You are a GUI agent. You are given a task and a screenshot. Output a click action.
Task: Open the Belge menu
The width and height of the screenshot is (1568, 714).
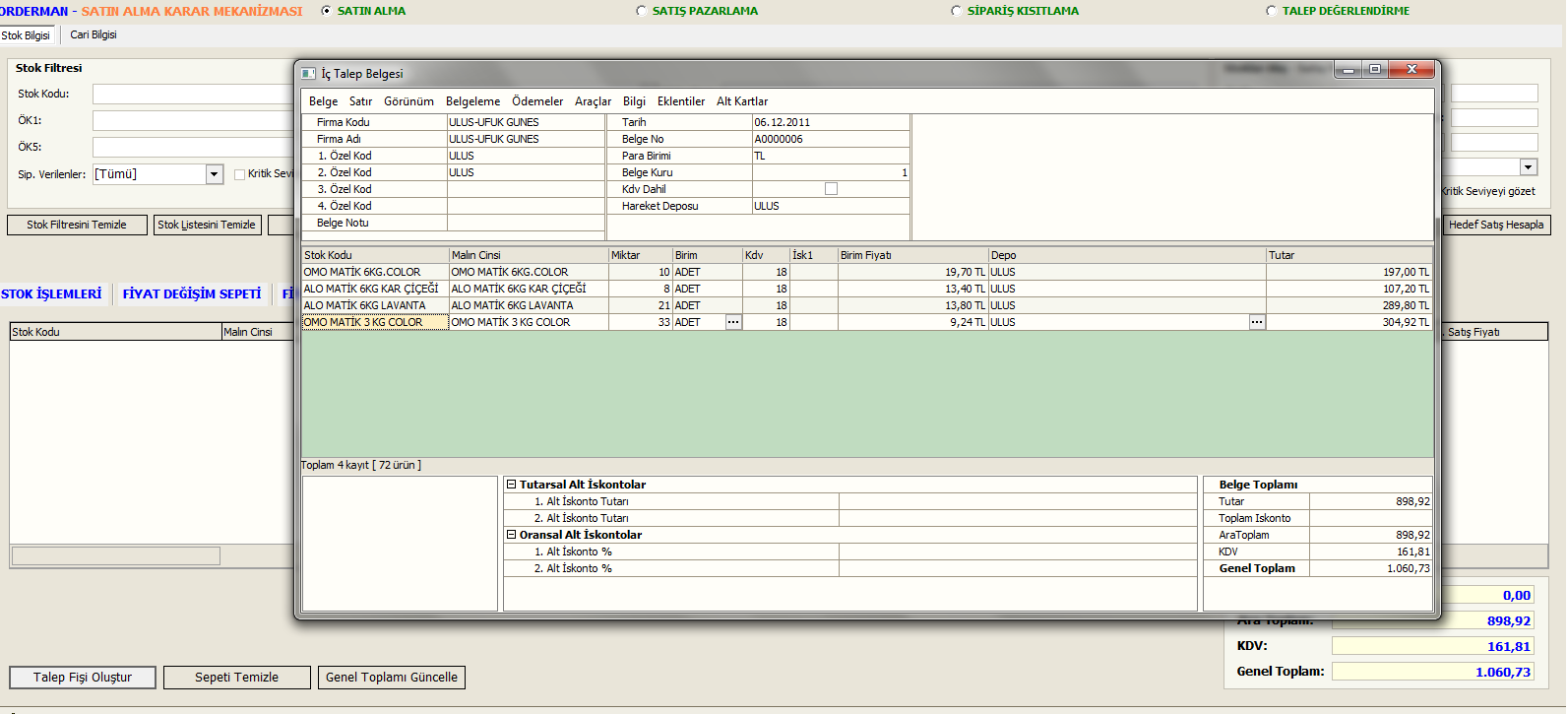[323, 101]
